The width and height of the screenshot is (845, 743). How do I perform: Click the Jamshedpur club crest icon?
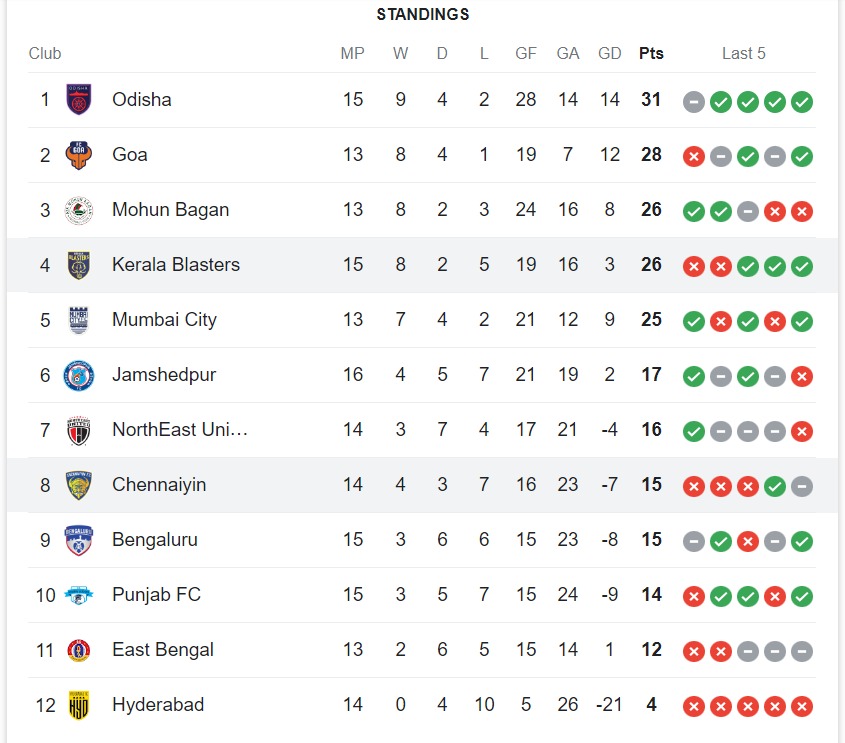pyautogui.click(x=78, y=375)
